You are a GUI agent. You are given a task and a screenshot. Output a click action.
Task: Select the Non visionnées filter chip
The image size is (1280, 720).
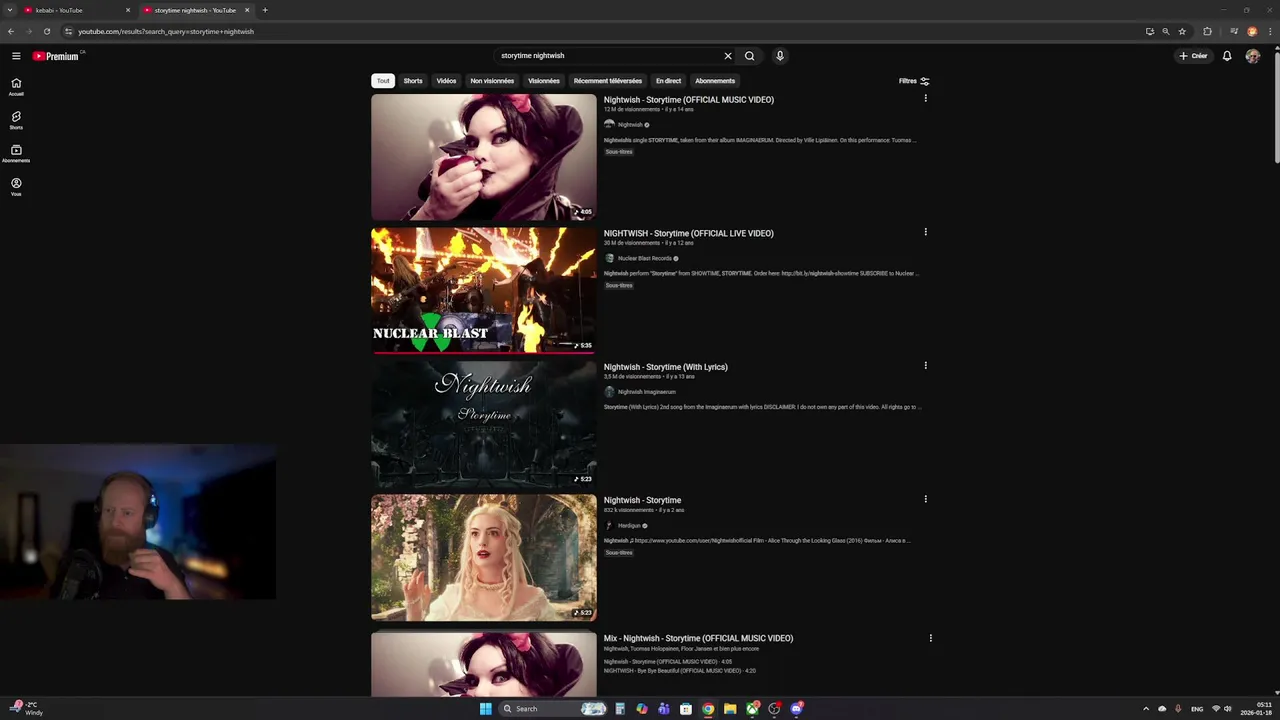click(x=492, y=81)
